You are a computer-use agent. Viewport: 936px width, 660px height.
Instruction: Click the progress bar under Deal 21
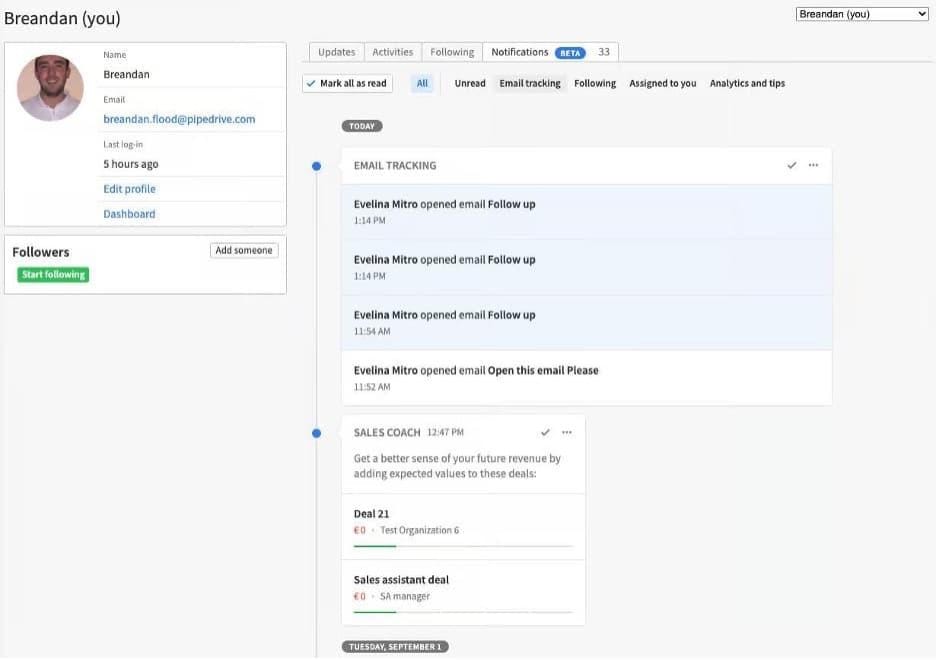click(463, 548)
